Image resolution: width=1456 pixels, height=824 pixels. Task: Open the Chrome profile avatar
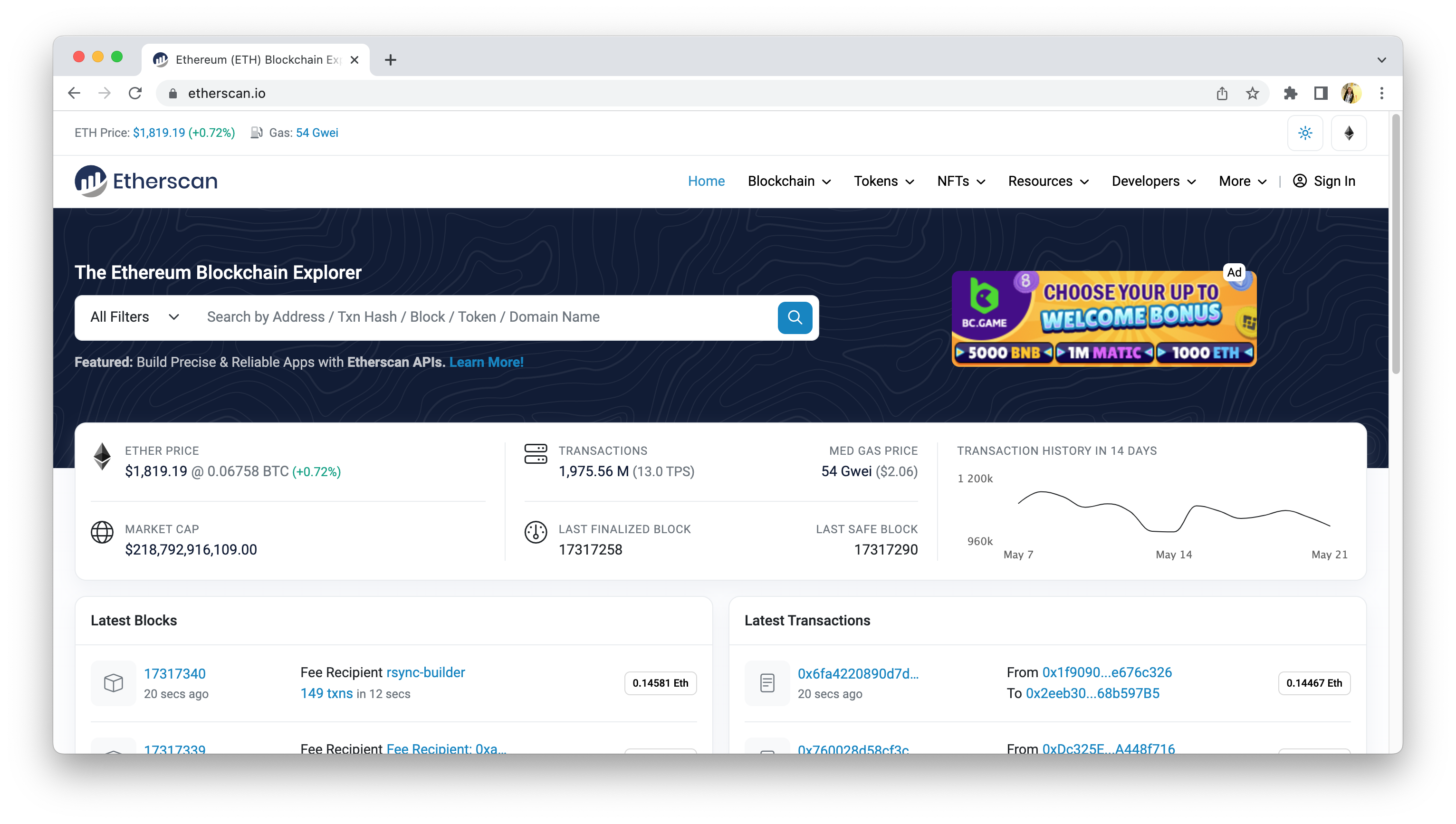[1351, 94]
